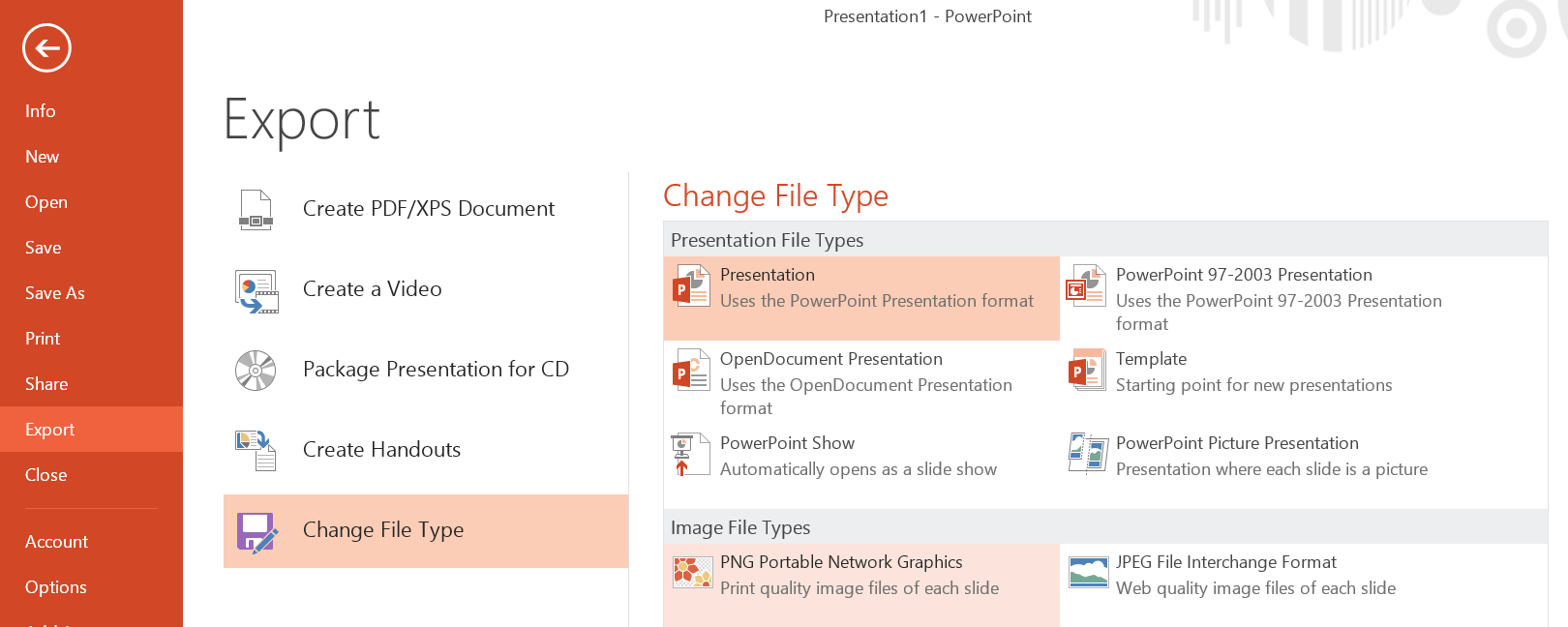This screenshot has height=627, width=1568.
Task: Click the Create Handouts icon
Action: point(256,451)
